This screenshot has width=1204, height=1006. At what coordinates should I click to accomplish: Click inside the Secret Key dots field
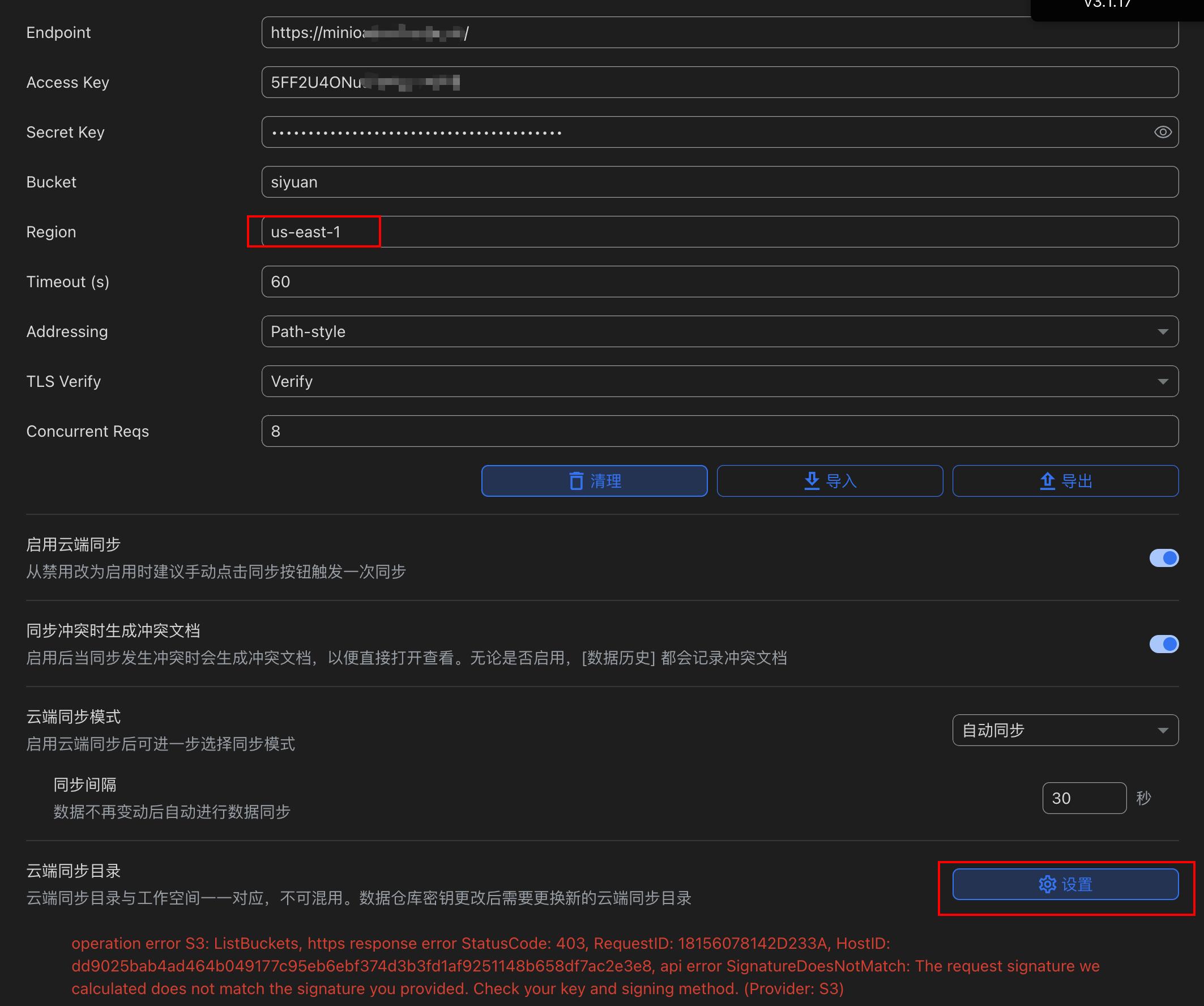(x=688, y=132)
